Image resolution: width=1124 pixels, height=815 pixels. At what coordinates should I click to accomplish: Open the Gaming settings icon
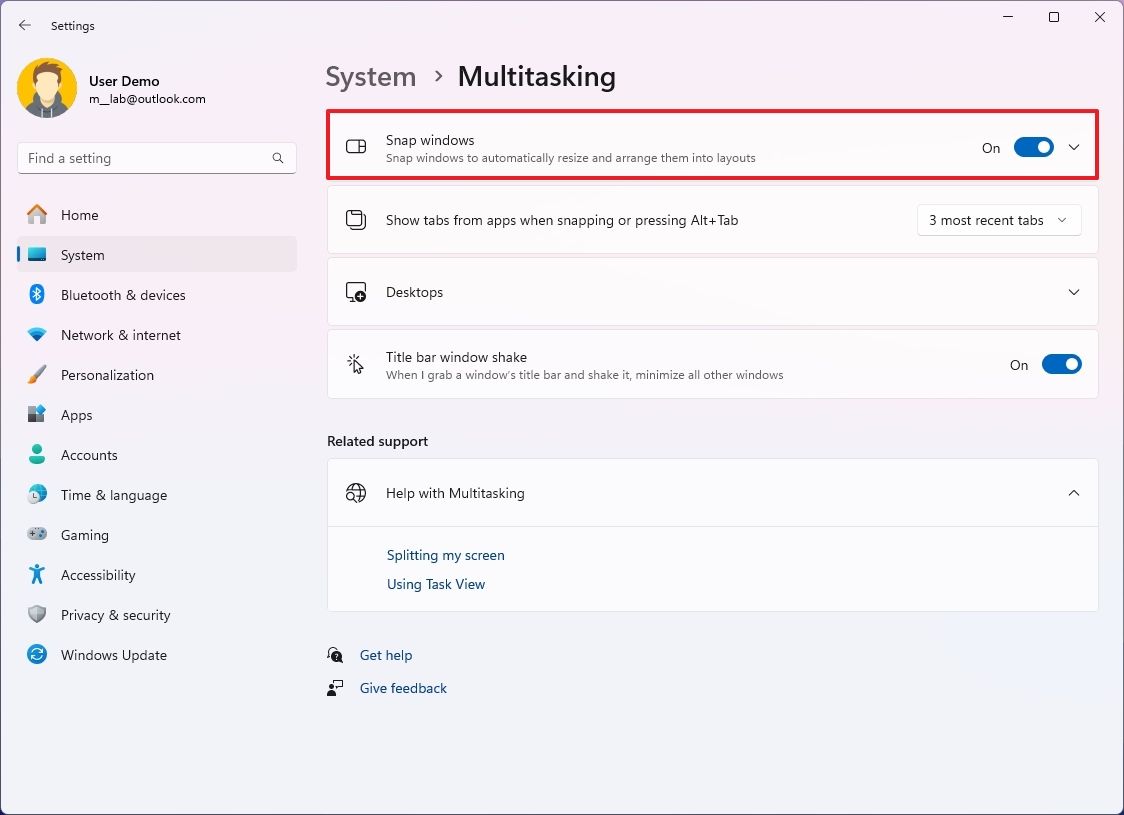point(37,535)
